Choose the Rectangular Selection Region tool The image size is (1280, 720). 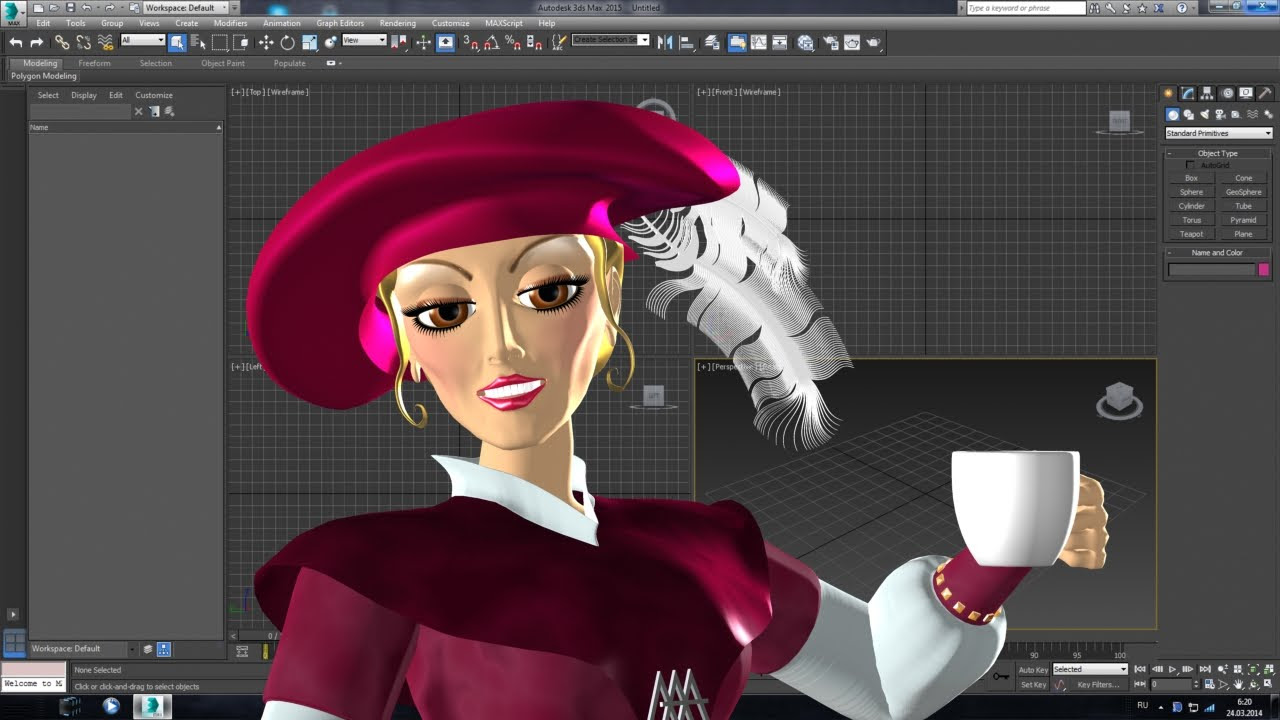220,42
